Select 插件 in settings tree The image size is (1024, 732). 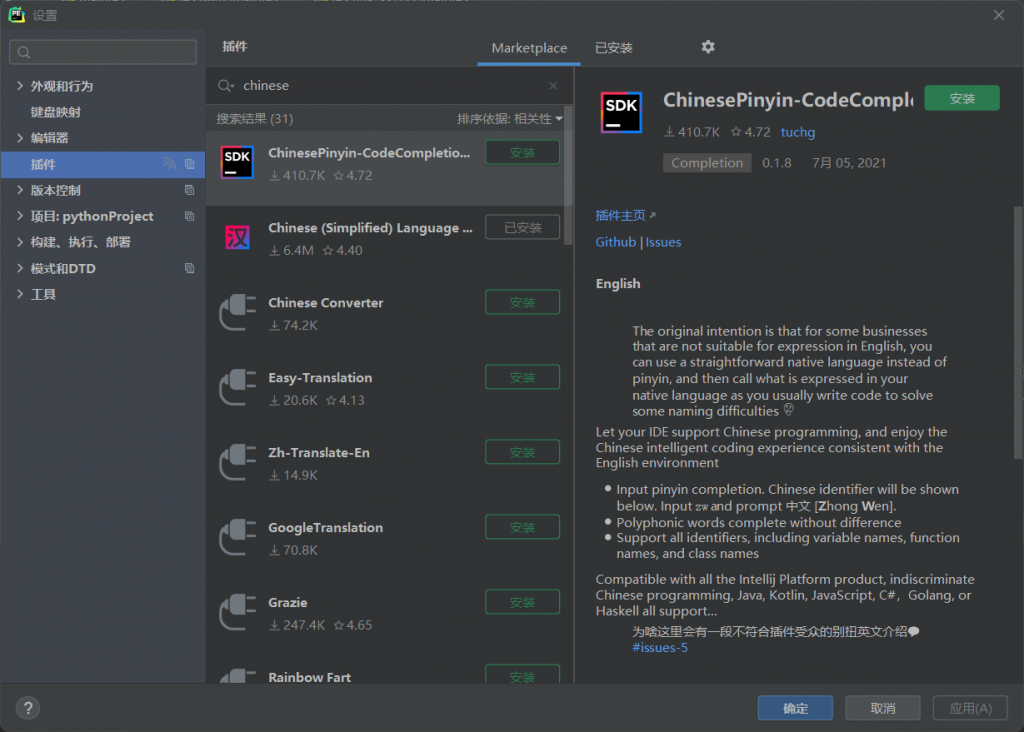[103, 164]
